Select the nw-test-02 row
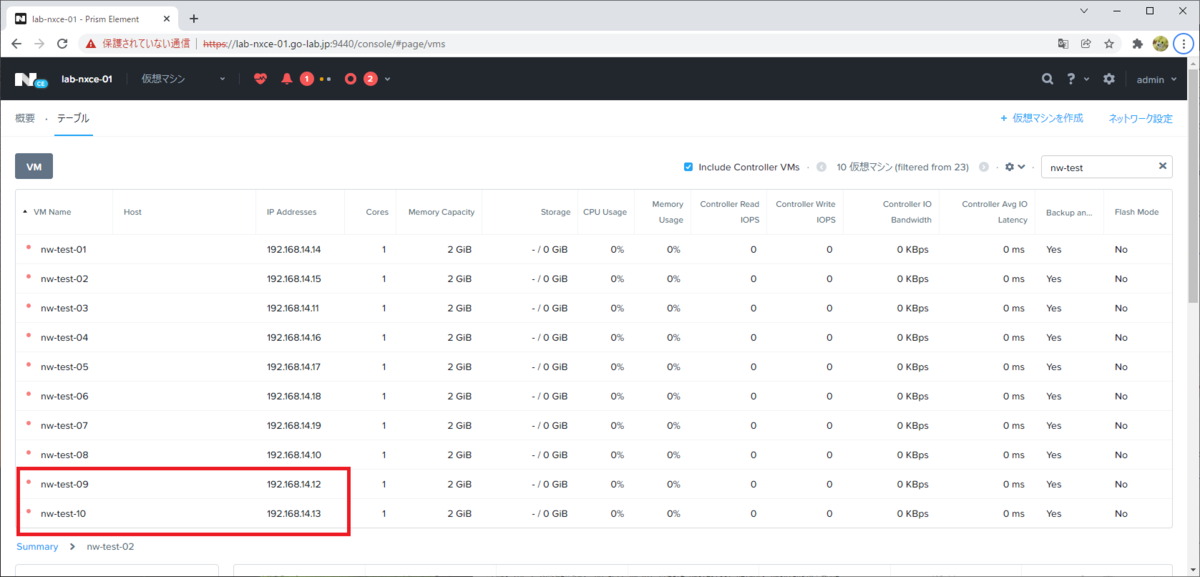Viewport: 1200px width, 577px height. click(594, 279)
